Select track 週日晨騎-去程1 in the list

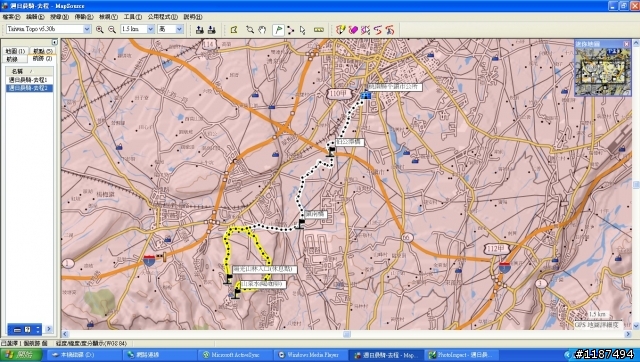click(29, 80)
